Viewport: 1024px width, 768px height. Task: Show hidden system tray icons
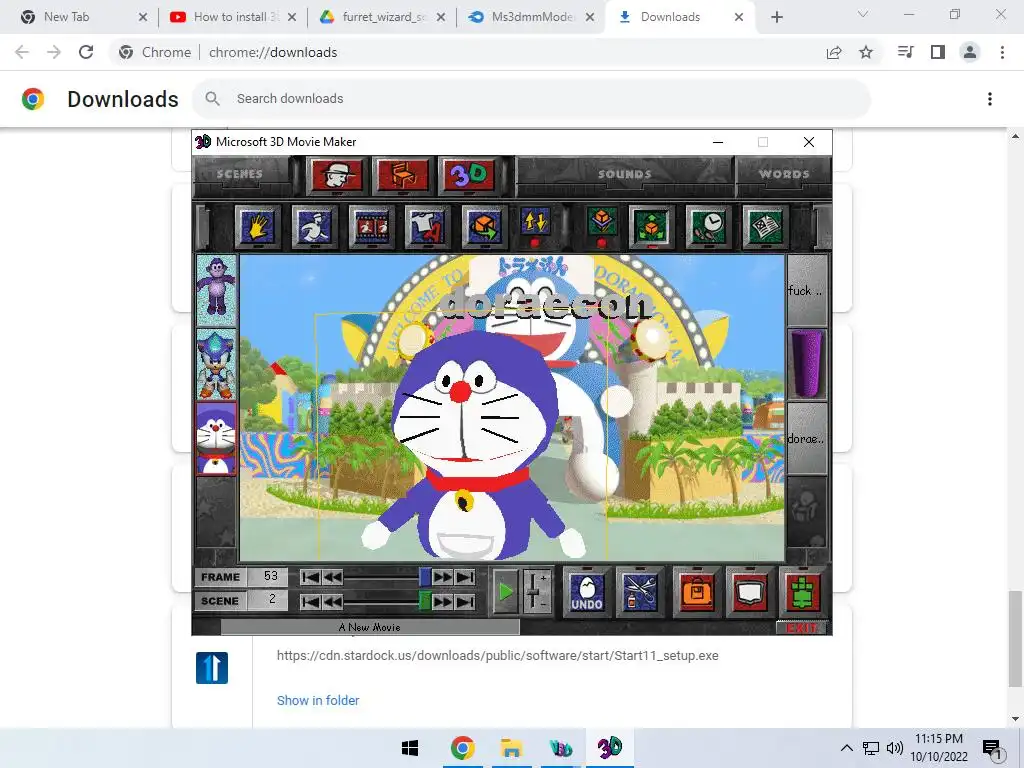pyautogui.click(x=846, y=748)
